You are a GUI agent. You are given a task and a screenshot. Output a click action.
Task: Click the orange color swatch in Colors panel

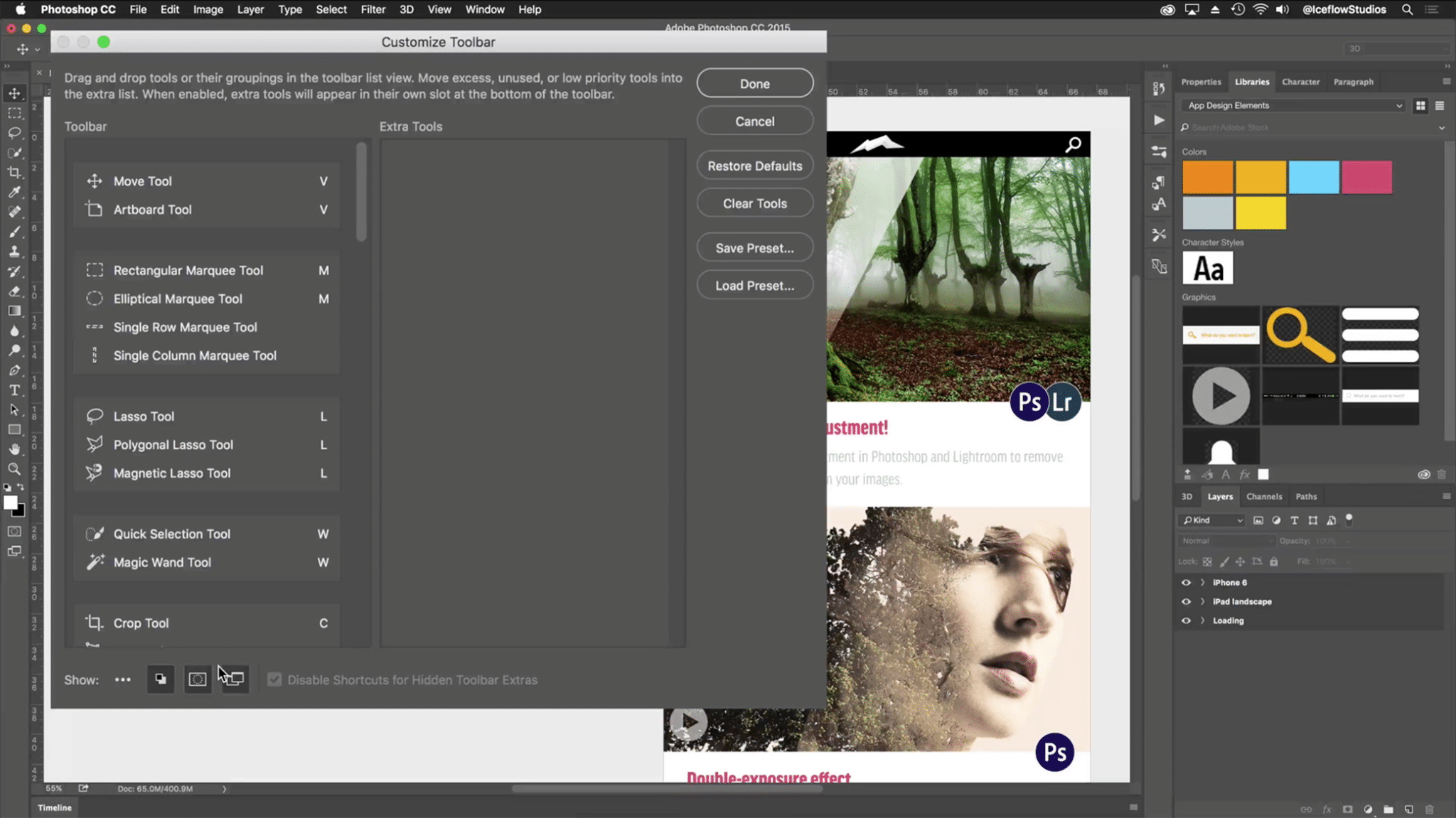point(1208,176)
